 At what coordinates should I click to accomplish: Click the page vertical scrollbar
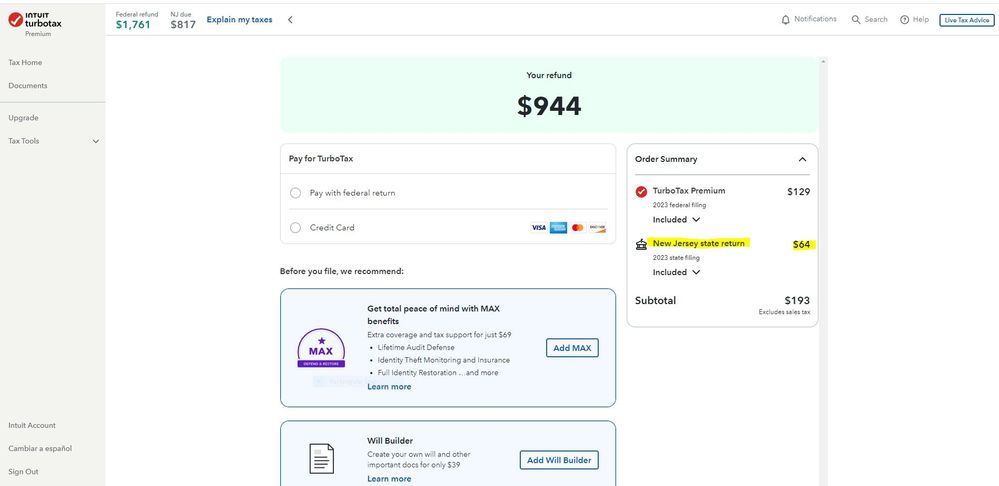tap(823, 271)
